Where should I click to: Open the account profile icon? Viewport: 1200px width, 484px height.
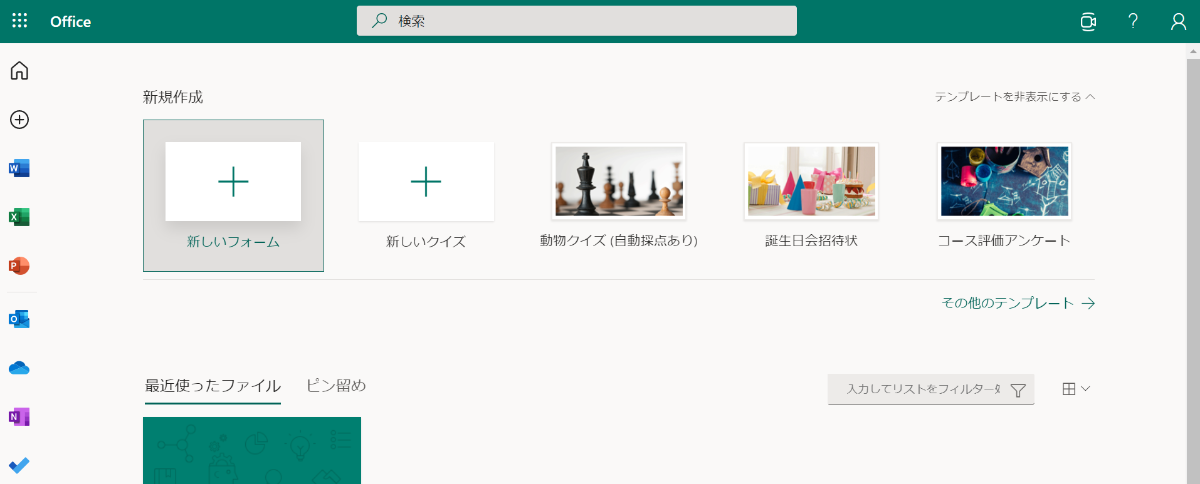pyautogui.click(x=1179, y=21)
